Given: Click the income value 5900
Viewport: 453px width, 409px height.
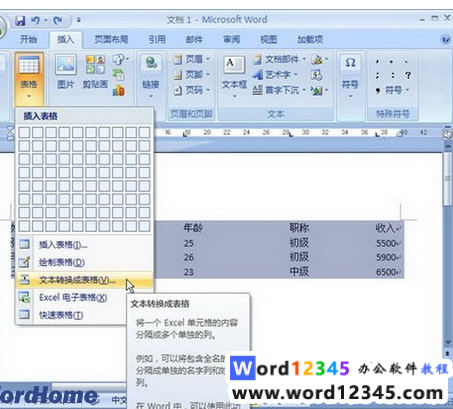Looking at the screenshot, I should [386, 257].
